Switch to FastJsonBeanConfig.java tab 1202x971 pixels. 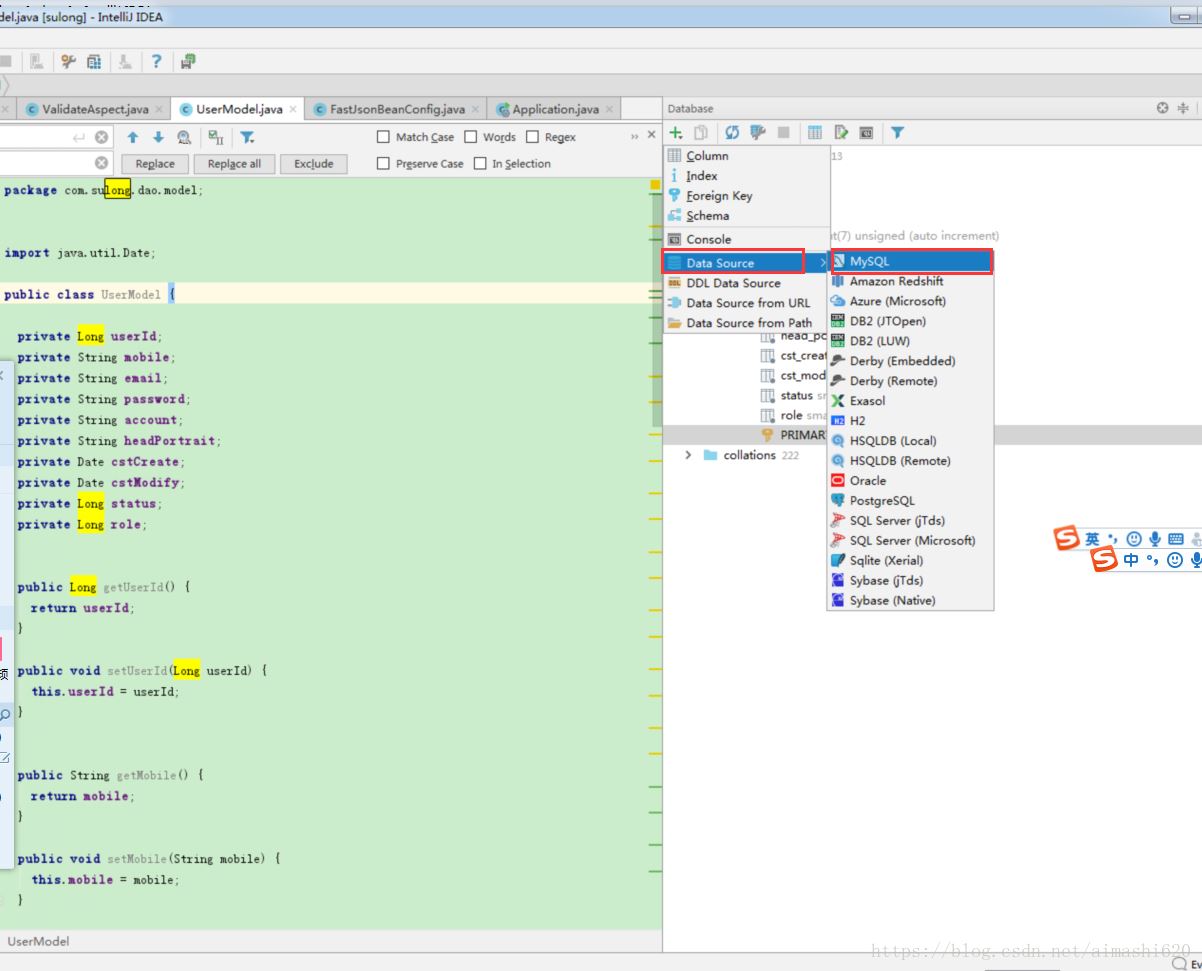pyautogui.click(x=397, y=109)
